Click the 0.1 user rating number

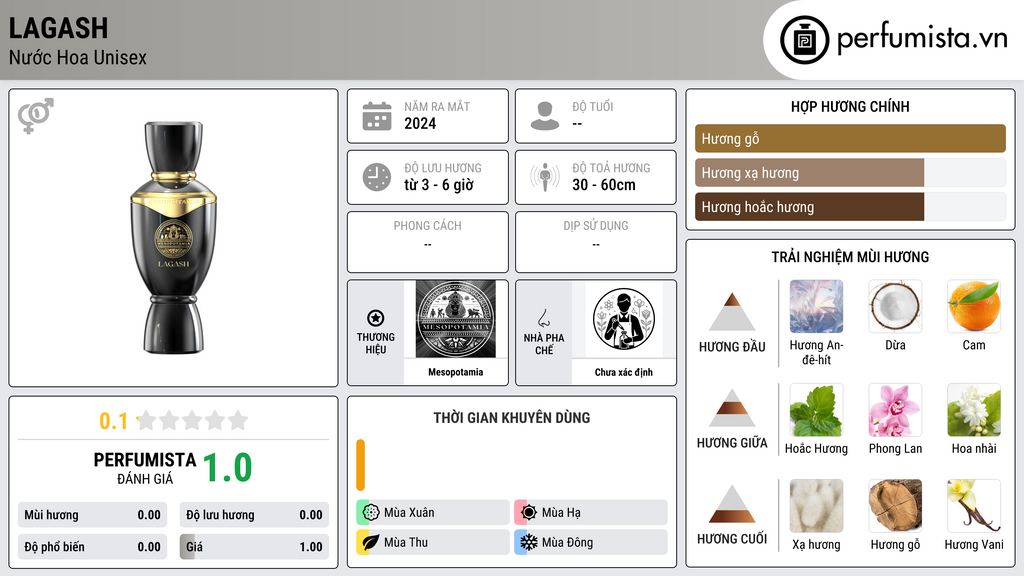[x=114, y=421]
